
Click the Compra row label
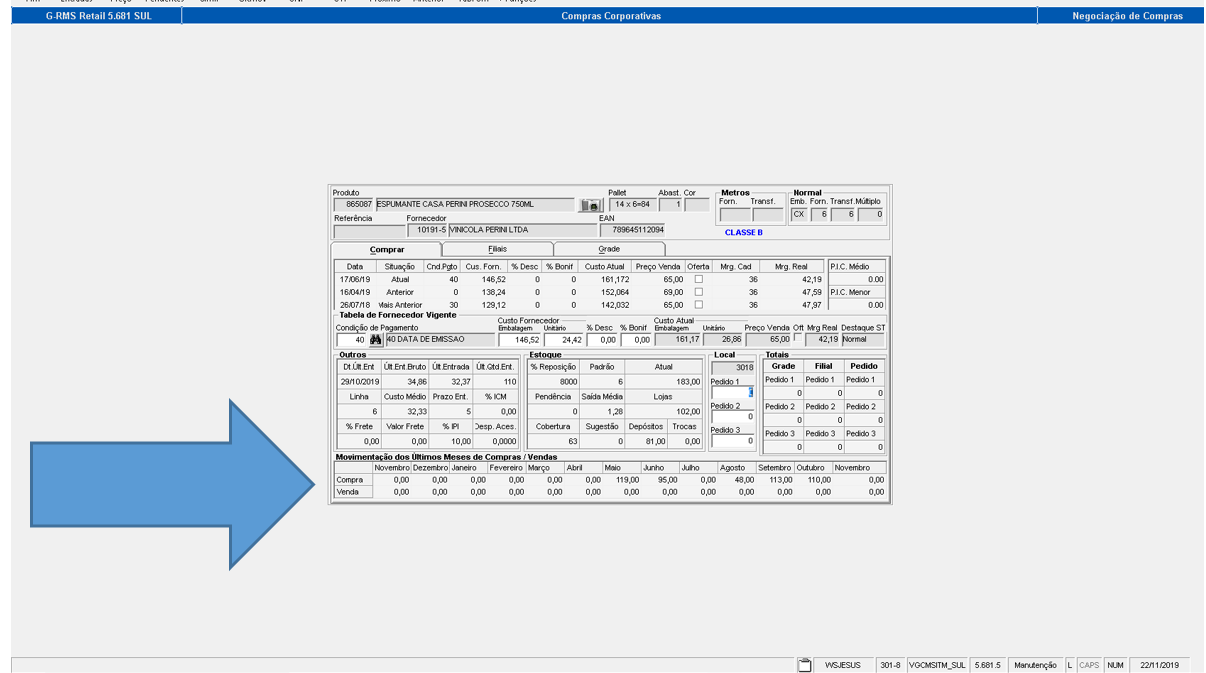353,480
